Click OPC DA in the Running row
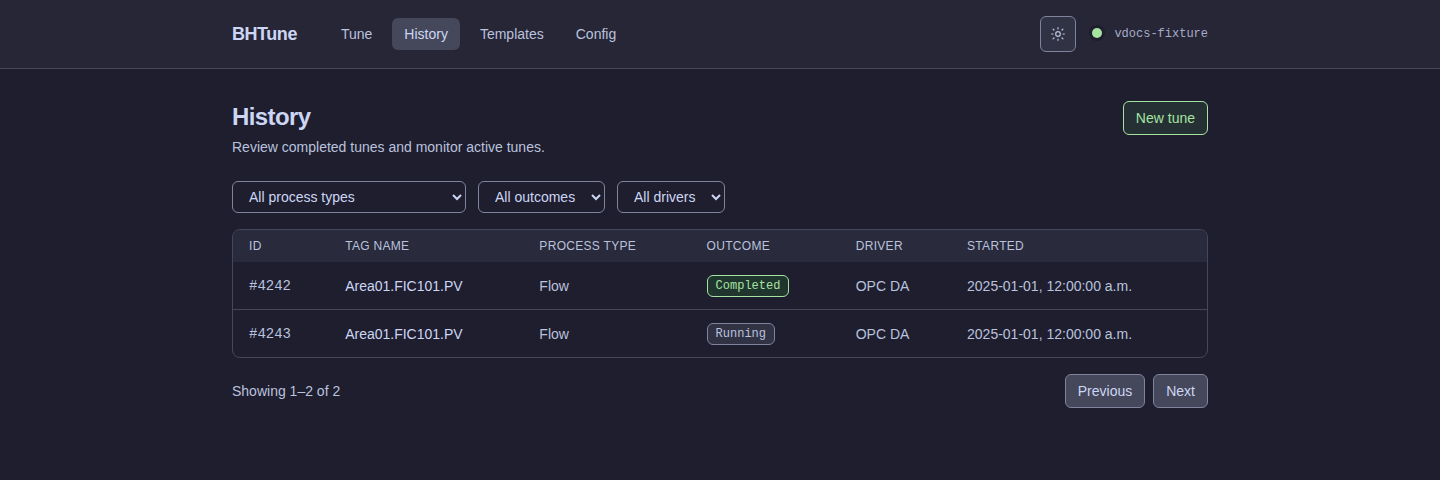 [x=883, y=334]
